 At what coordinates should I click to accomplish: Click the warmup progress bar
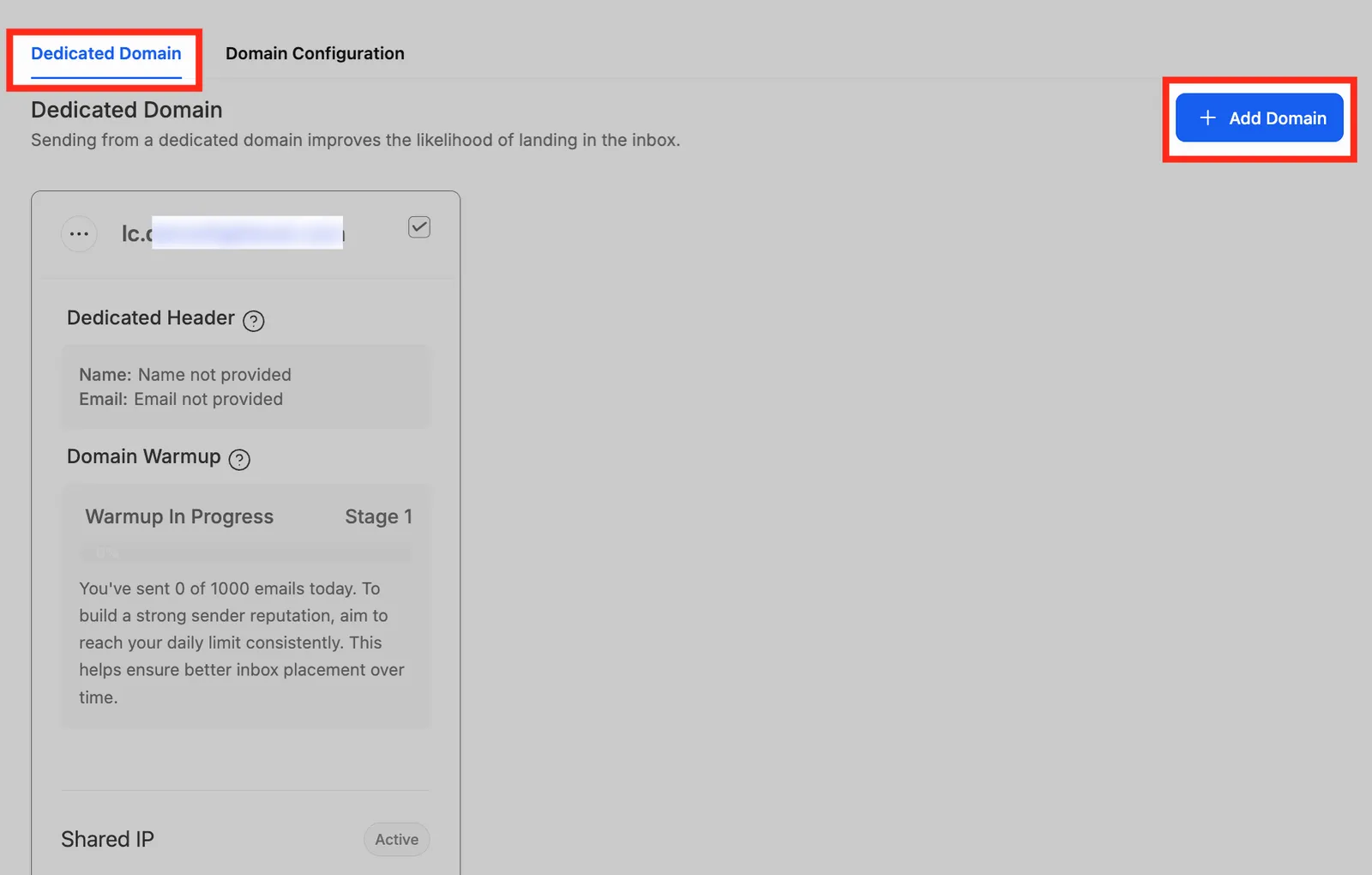pos(245,553)
